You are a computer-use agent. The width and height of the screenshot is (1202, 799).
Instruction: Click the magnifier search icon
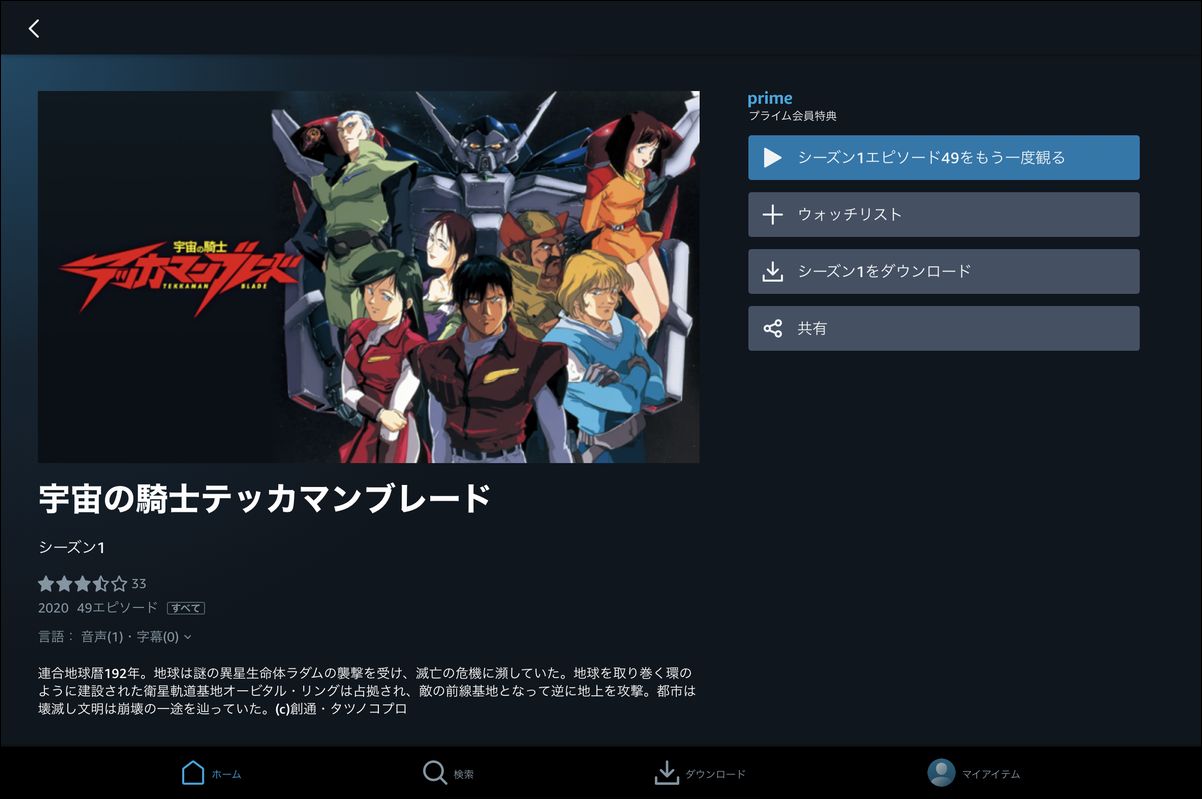(x=434, y=773)
